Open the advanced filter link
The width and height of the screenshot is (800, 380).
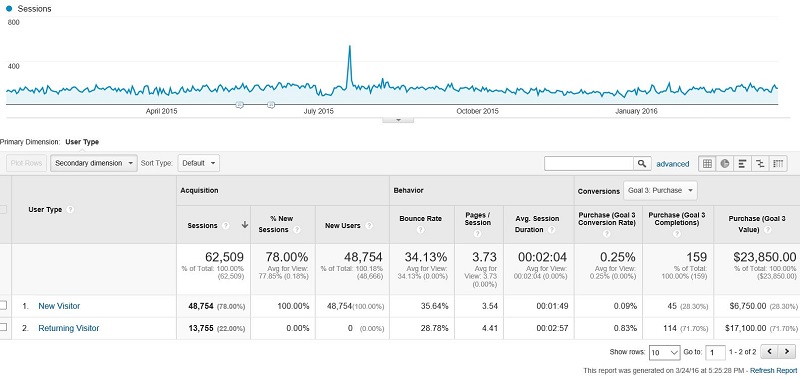coord(672,164)
